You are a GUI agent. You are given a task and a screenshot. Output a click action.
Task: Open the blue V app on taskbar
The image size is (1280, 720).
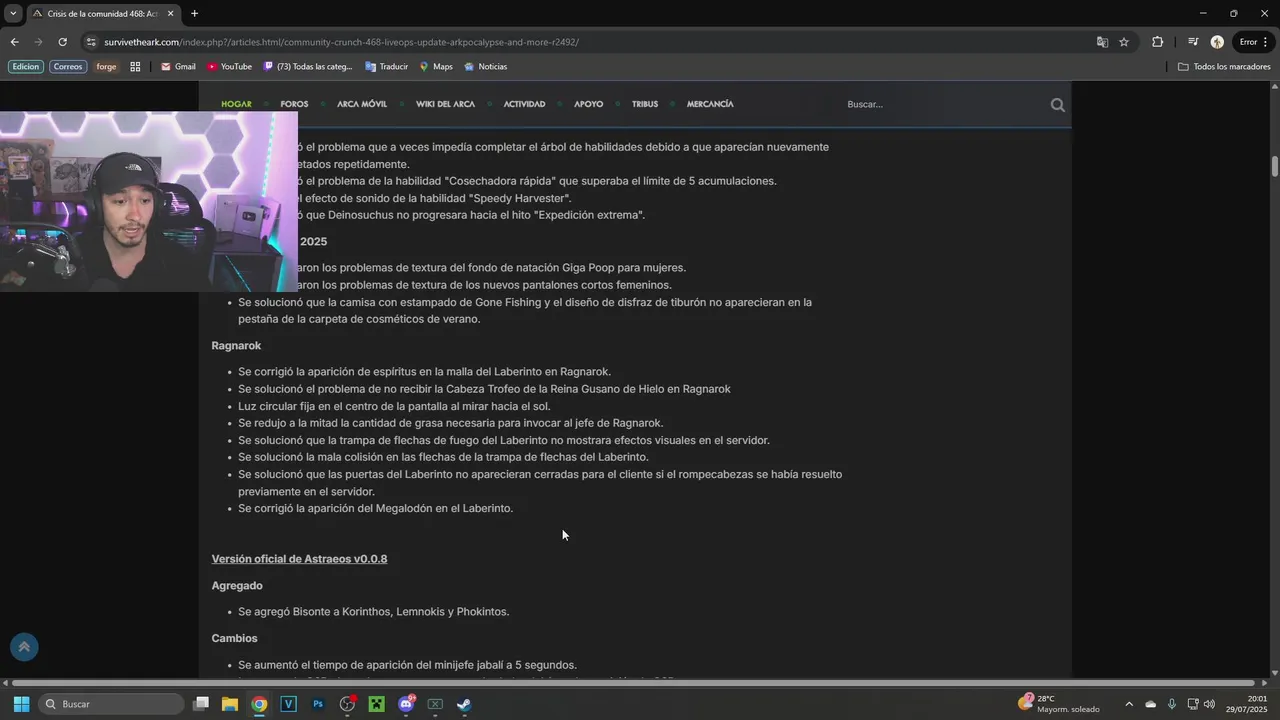(288, 704)
